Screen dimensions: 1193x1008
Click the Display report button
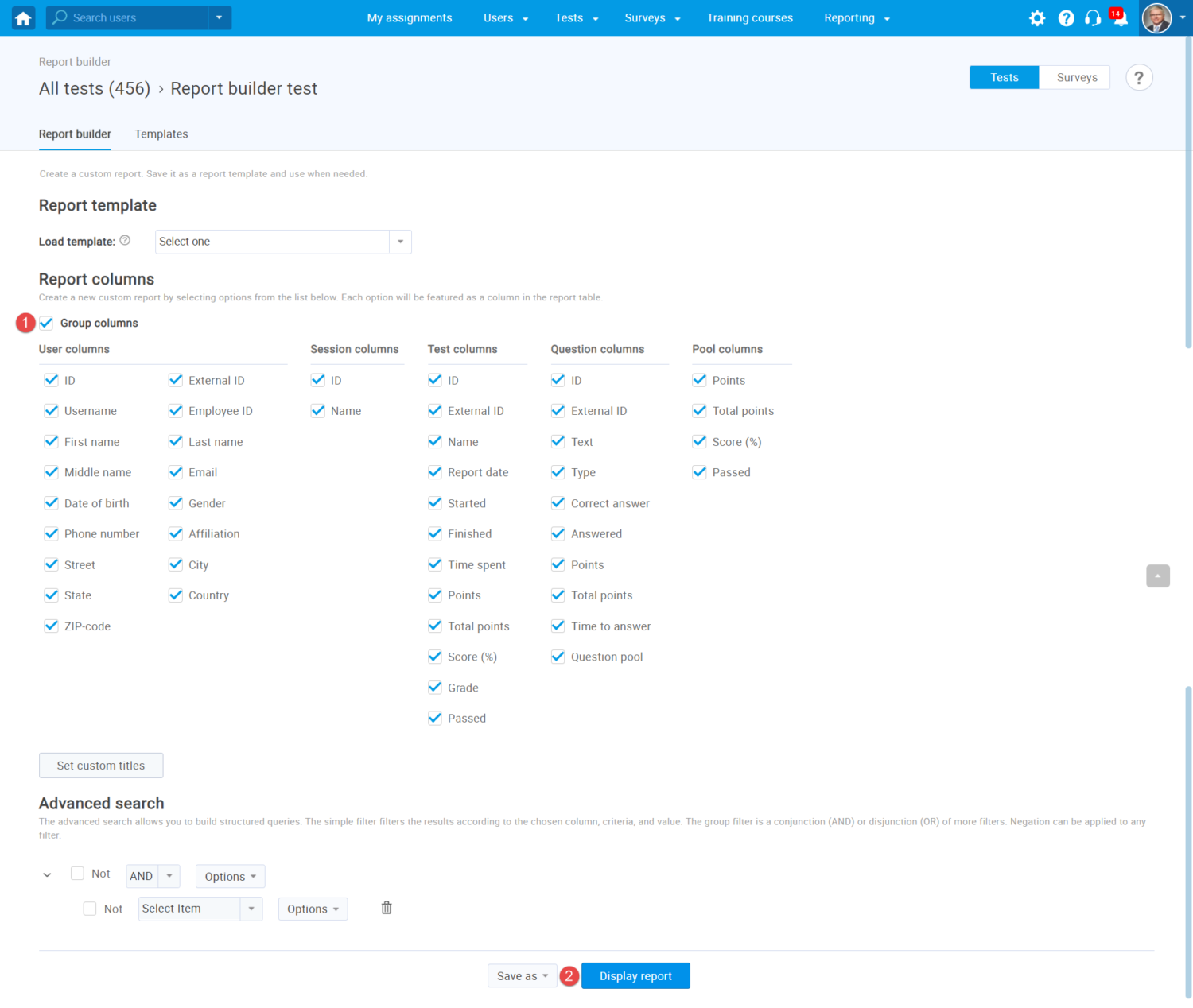tap(635, 975)
